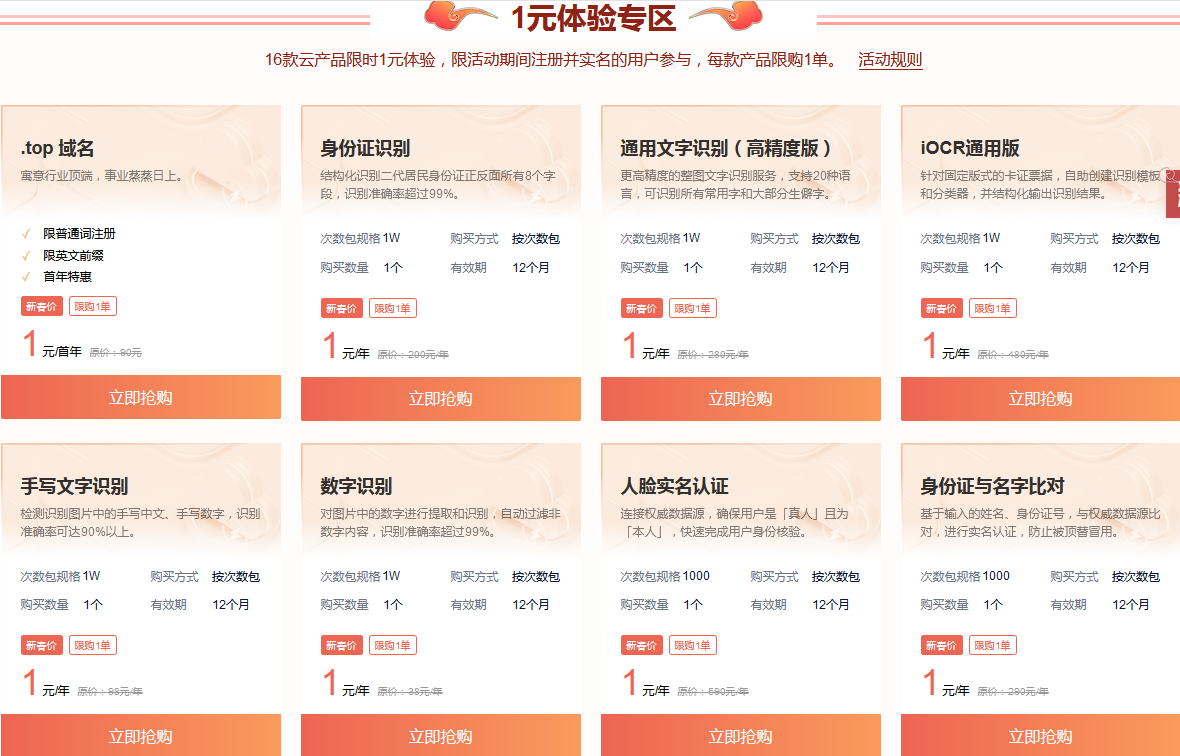1180x756 pixels.
Task: Click 立即抢购 for 身份证与名字比对
Action: tap(1040, 736)
